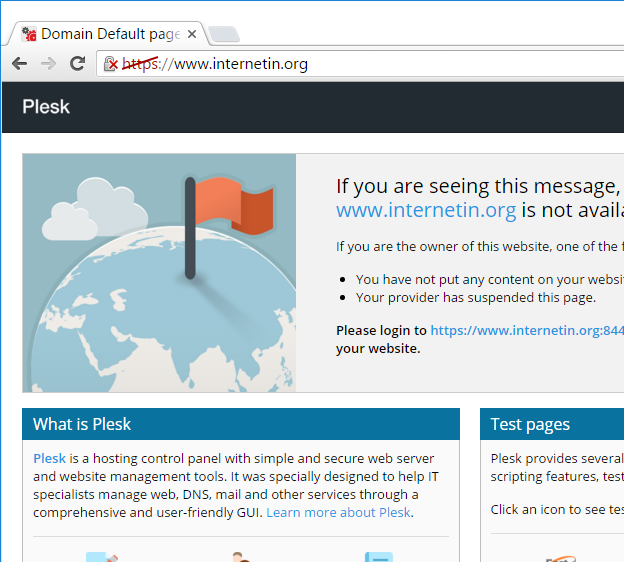This screenshot has height=562, width=624.
Task: Click the rightmost icon under What is Plesk
Action: pos(378,556)
